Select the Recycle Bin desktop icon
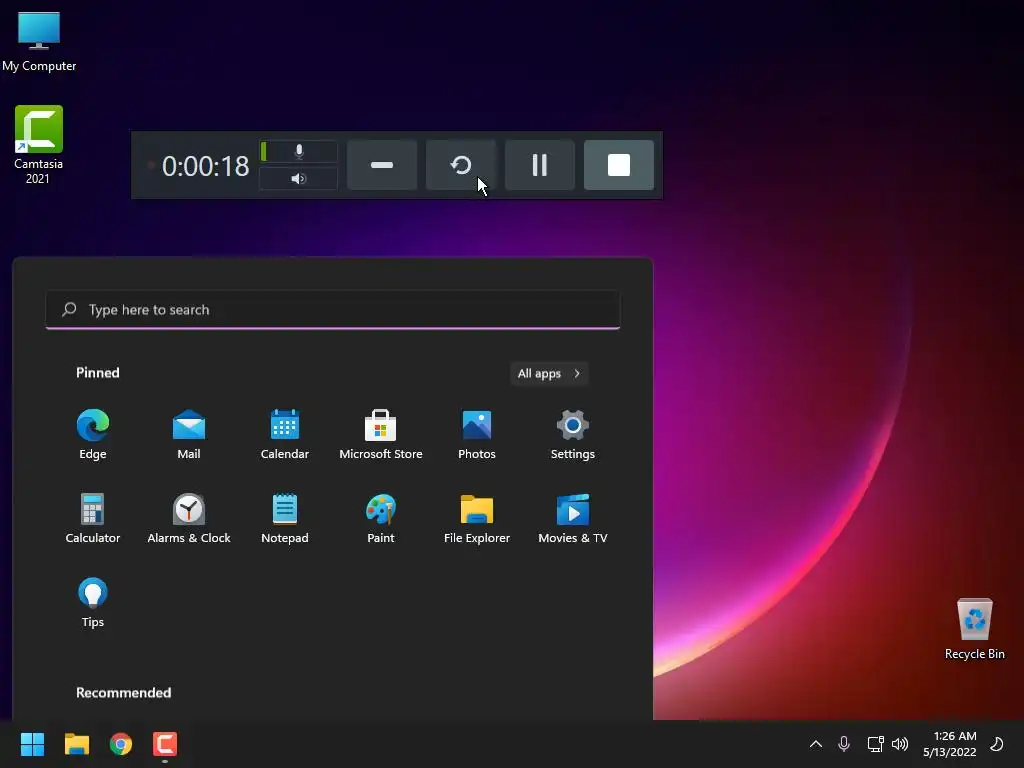The width and height of the screenshot is (1024, 768). coord(974,628)
